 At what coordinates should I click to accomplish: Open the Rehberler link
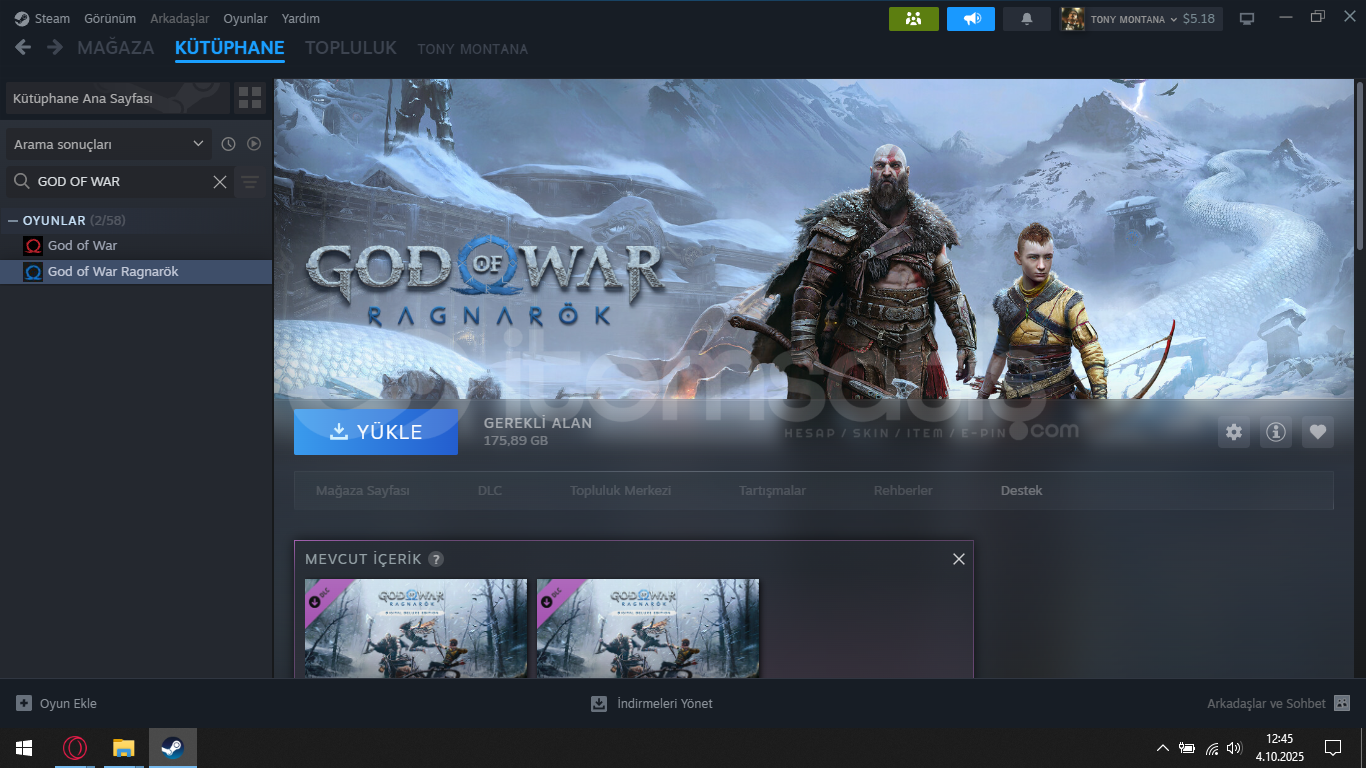[903, 491]
